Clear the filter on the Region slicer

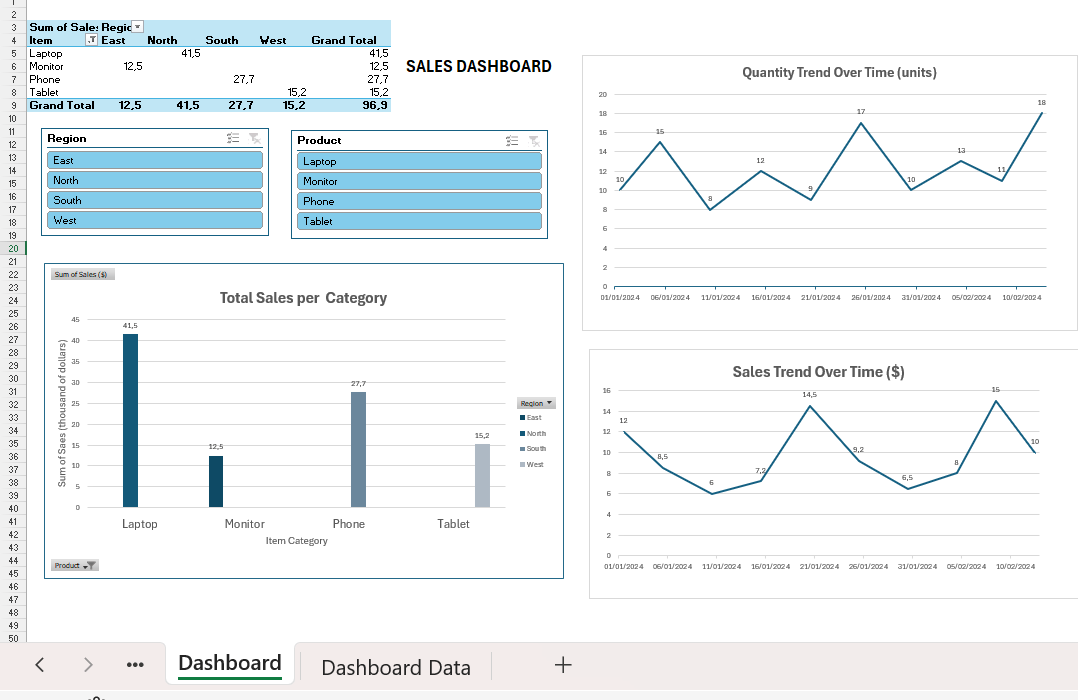point(254,139)
